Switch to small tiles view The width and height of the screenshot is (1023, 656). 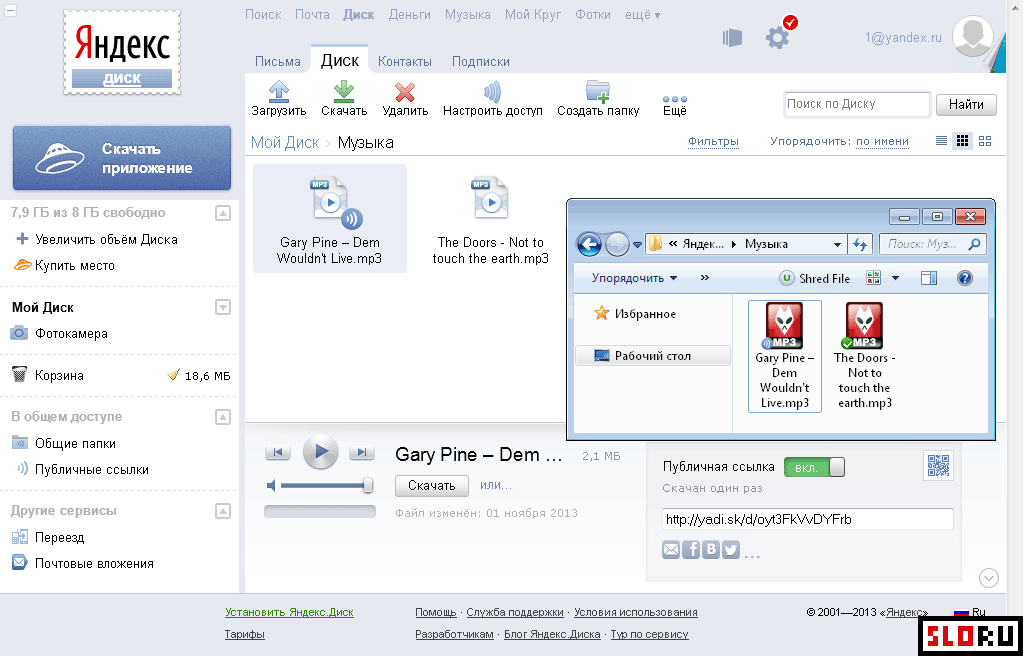tap(962, 141)
